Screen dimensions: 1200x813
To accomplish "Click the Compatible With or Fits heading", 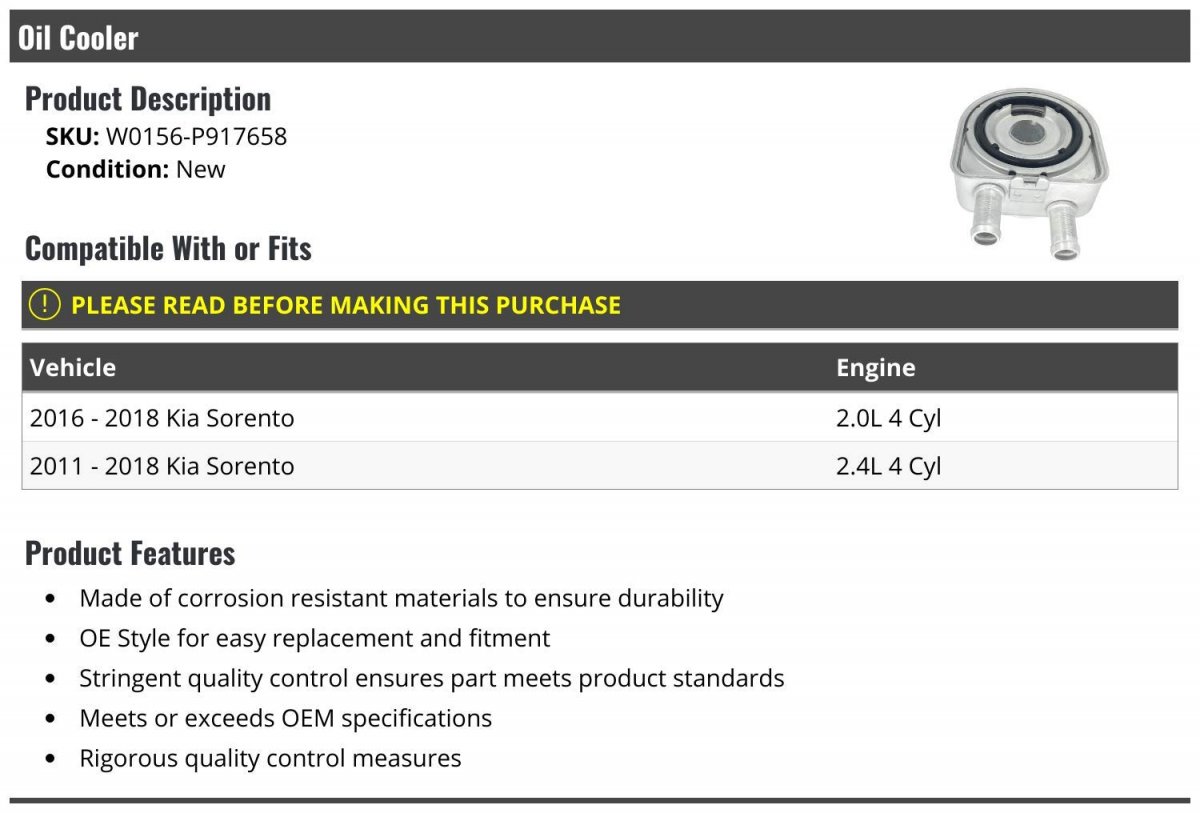I will (168, 248).
